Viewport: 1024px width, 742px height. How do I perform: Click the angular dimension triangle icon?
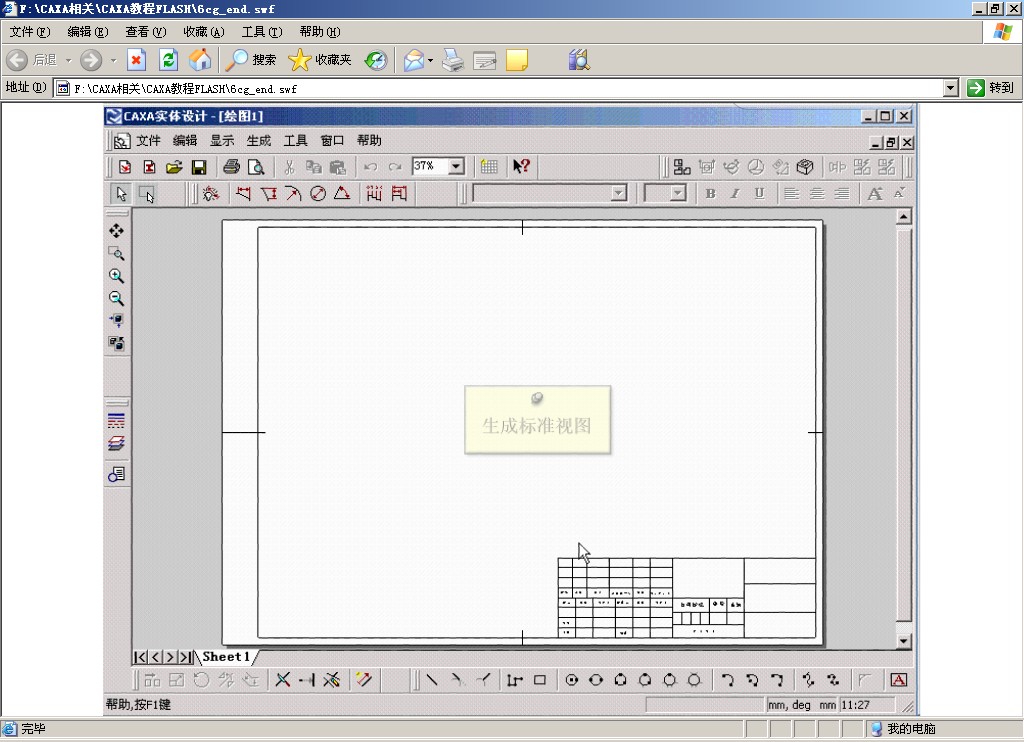tap(342, 194)
